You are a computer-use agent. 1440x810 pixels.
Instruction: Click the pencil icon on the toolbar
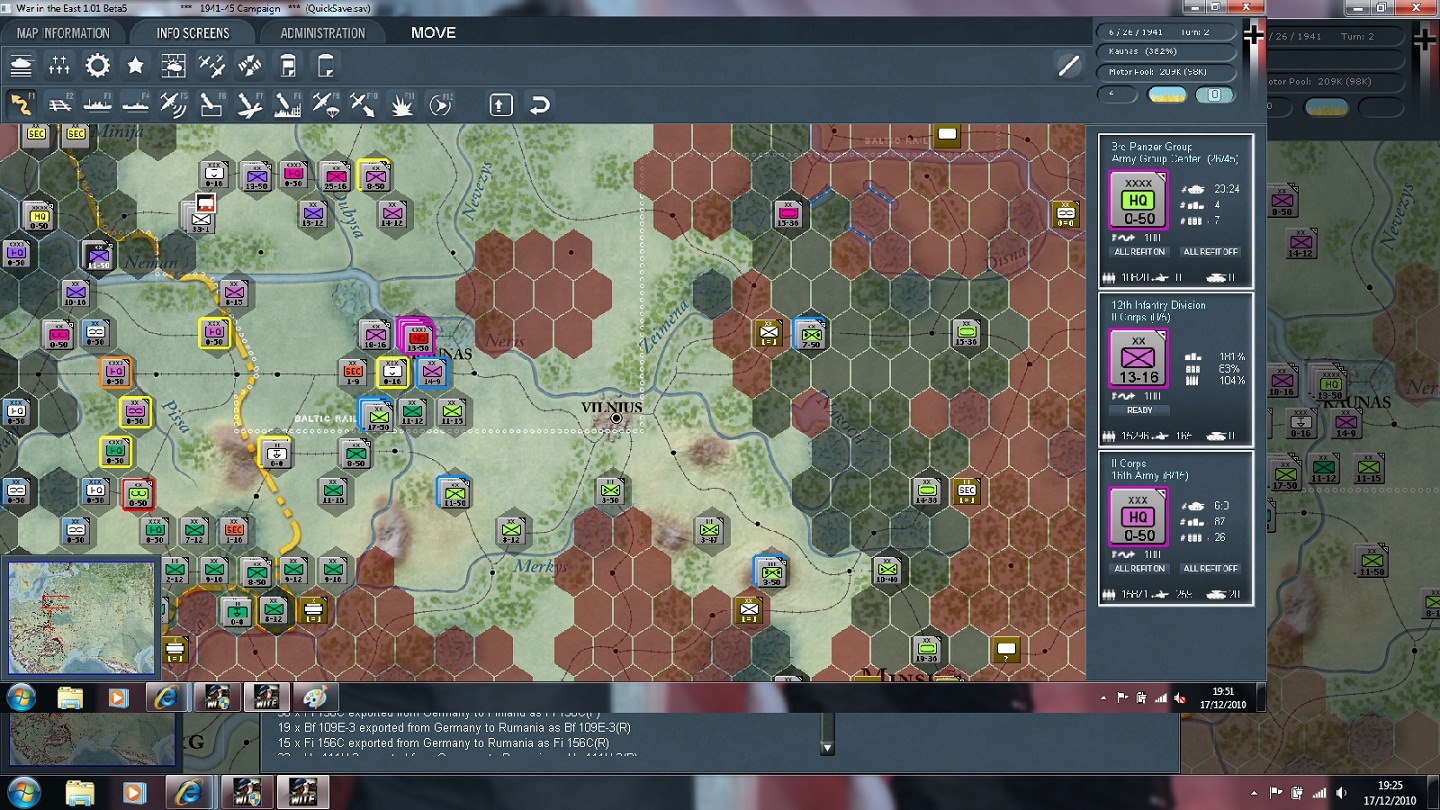1069,66
